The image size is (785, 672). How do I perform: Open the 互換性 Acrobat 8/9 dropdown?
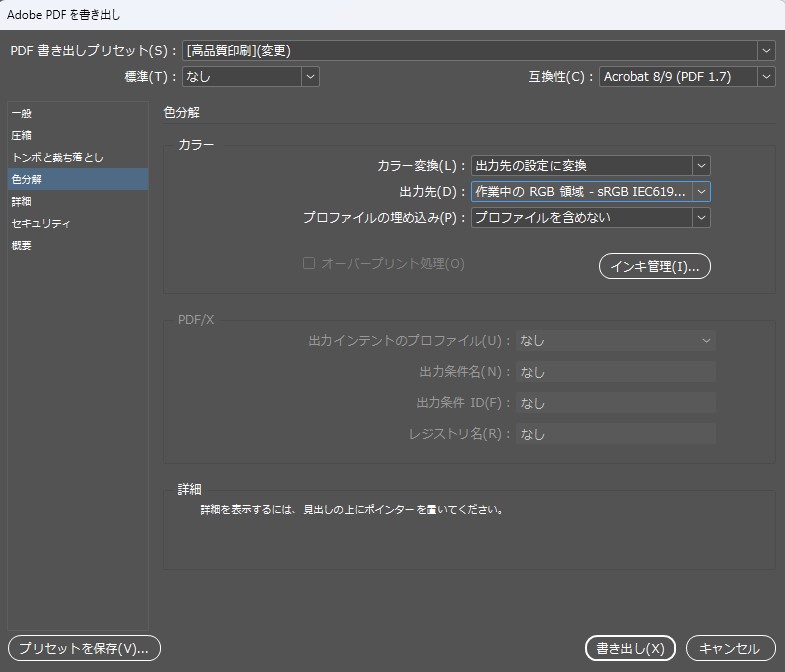(687, 77)
